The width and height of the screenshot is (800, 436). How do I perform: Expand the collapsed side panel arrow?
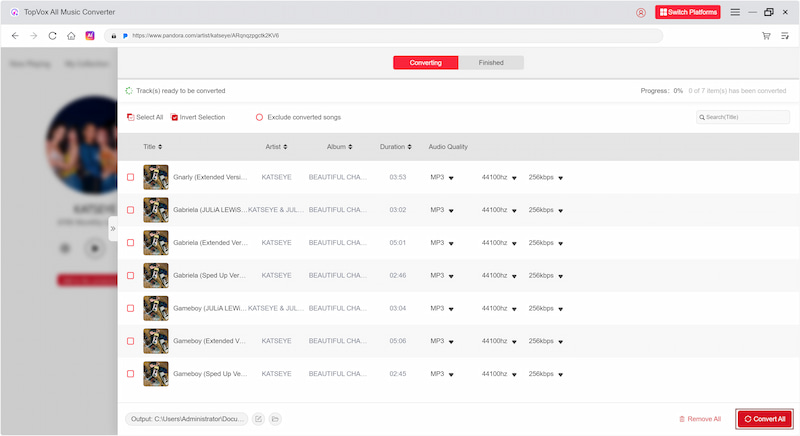pos(112,229)
